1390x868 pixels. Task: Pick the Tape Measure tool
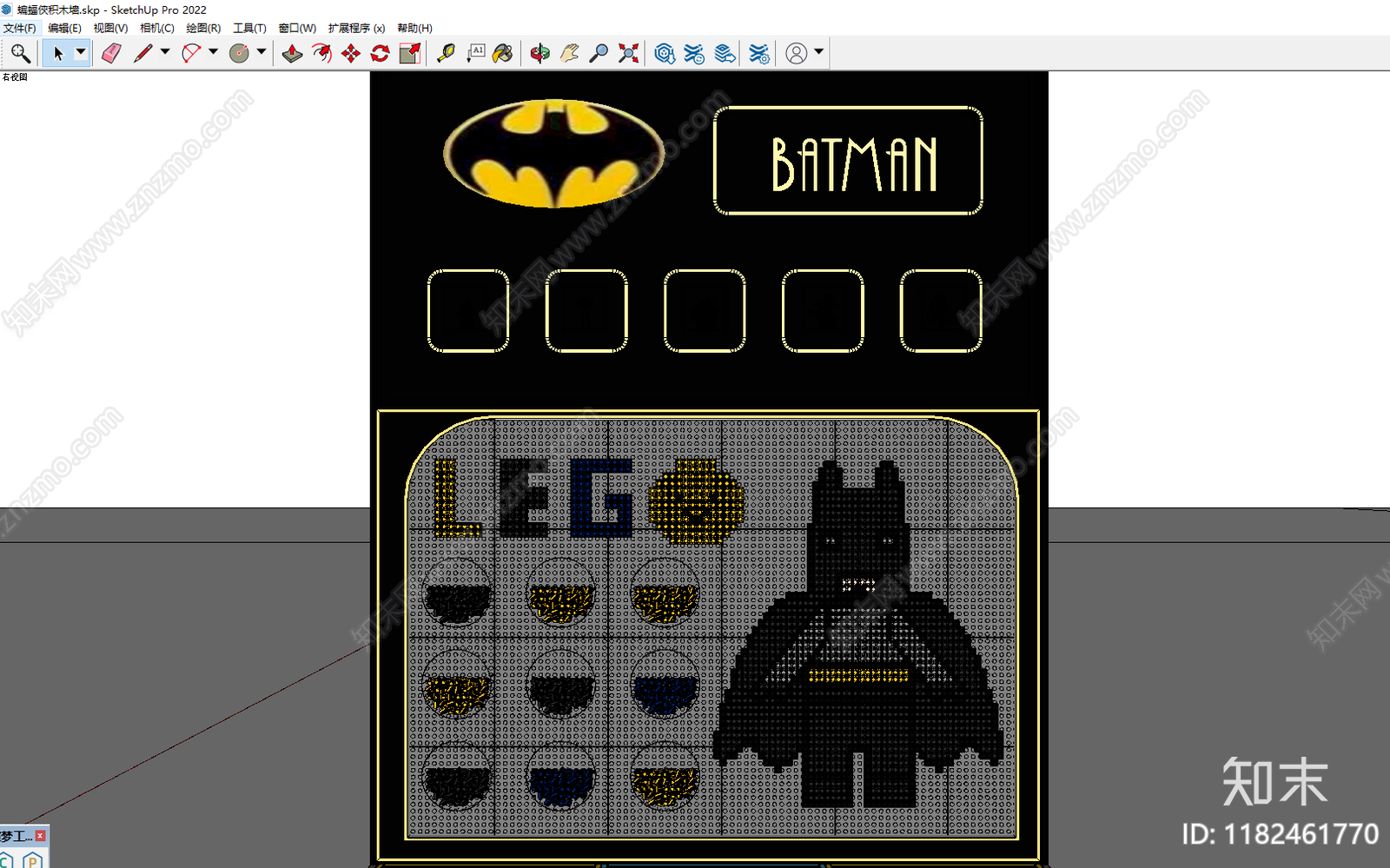[446, 54]
